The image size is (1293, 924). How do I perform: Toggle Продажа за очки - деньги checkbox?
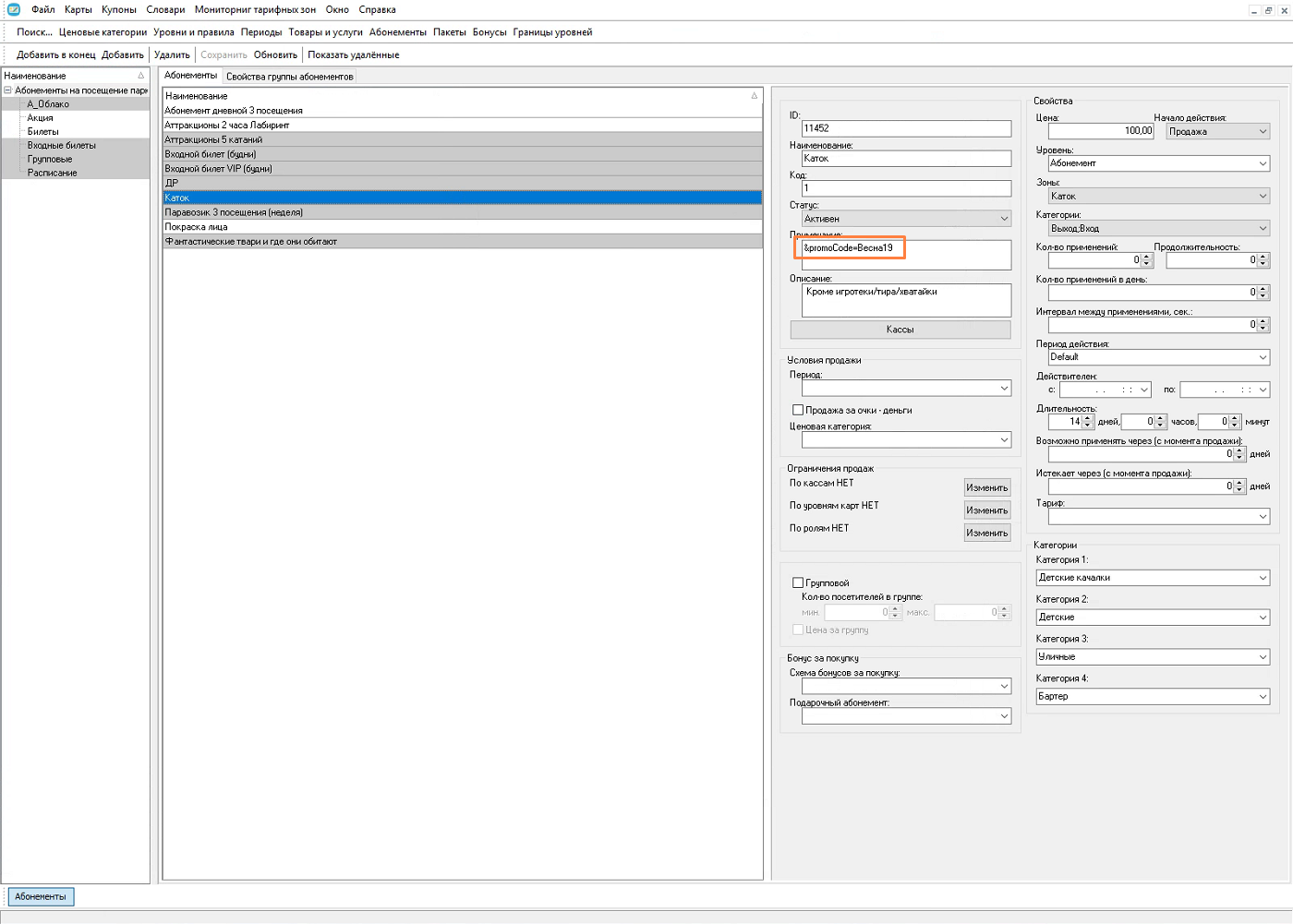798,410
